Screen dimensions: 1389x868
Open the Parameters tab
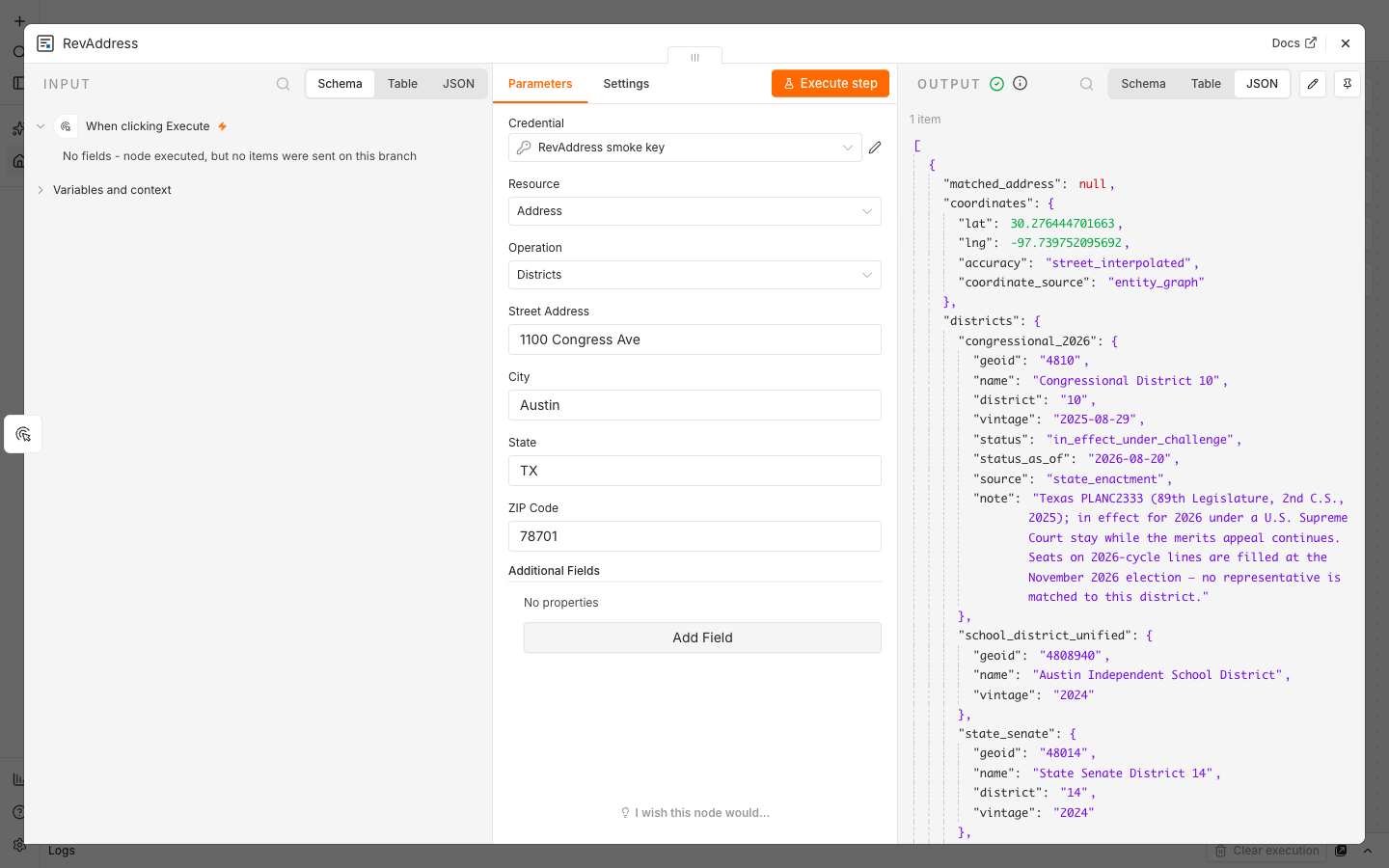540,84
